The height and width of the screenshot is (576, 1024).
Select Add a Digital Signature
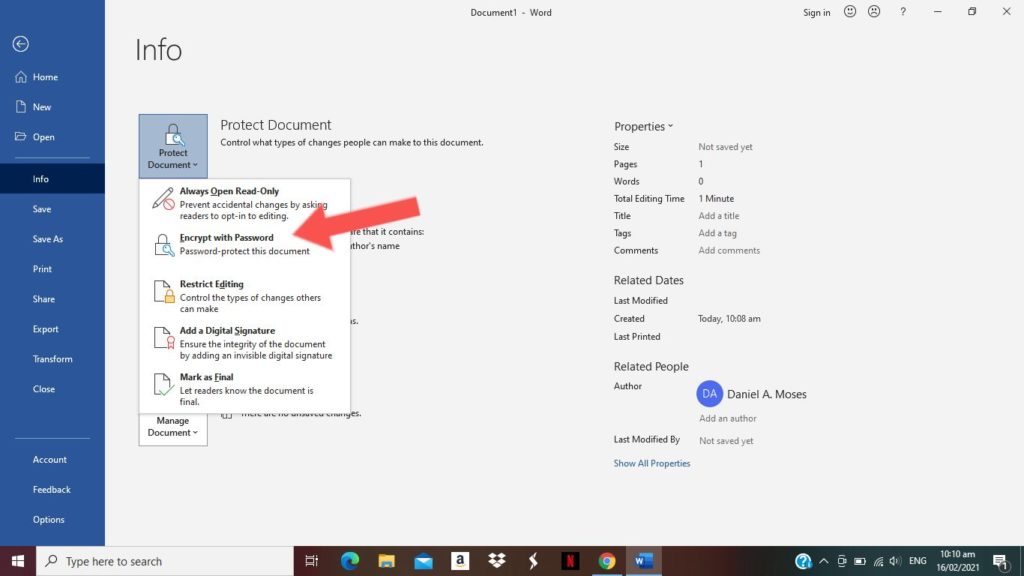click(x=245, y=343)
